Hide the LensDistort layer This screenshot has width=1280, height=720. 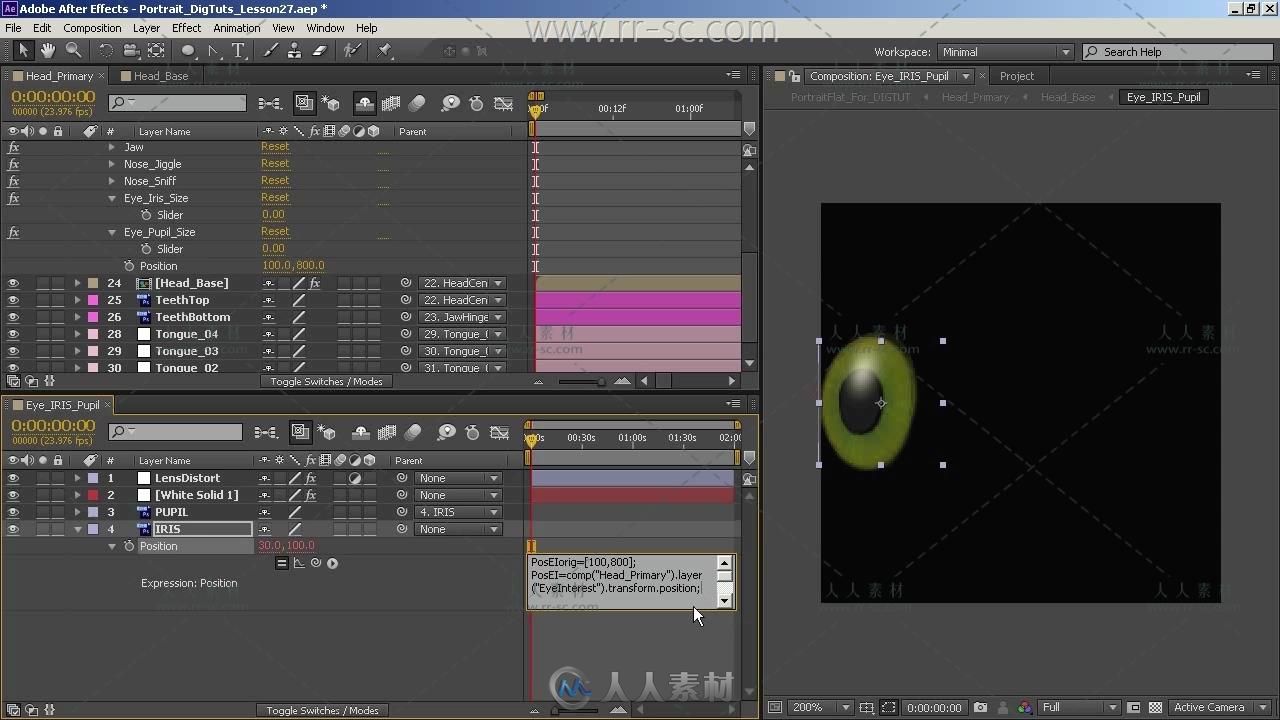[13, 478]
